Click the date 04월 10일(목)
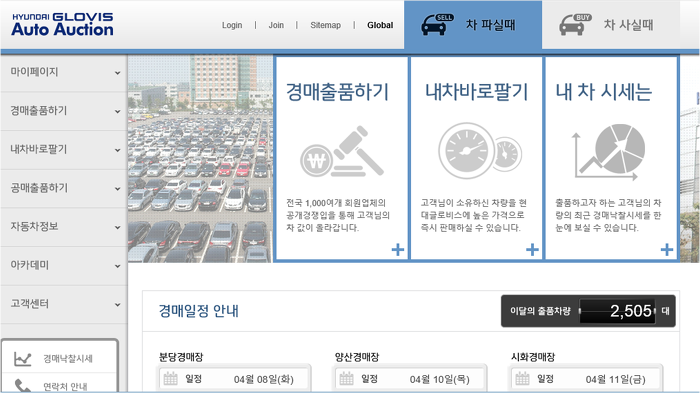The width and height of the screenshot is (700, 393). pyautogui.click(x=440, y=380)
